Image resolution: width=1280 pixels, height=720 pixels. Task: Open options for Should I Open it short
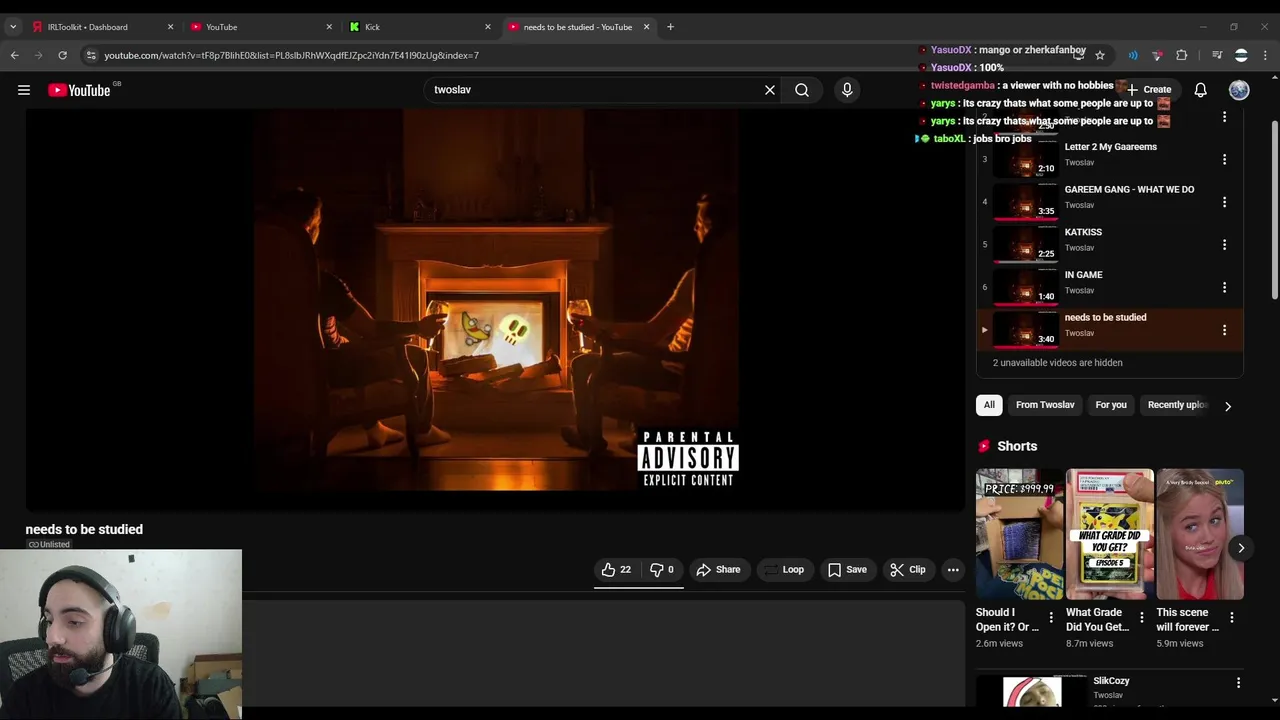point(1051,618)
